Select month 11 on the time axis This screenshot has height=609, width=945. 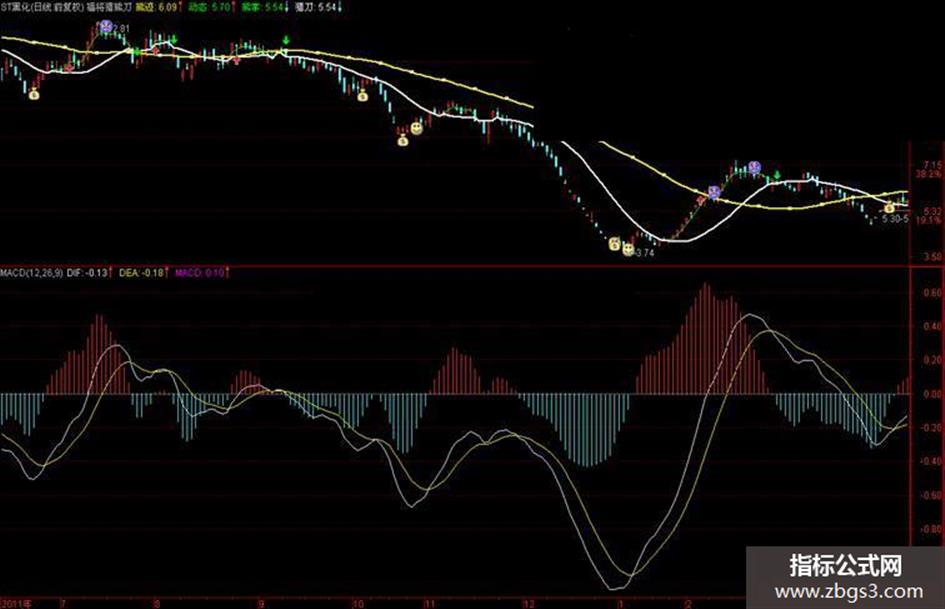[x=429, y=604]
